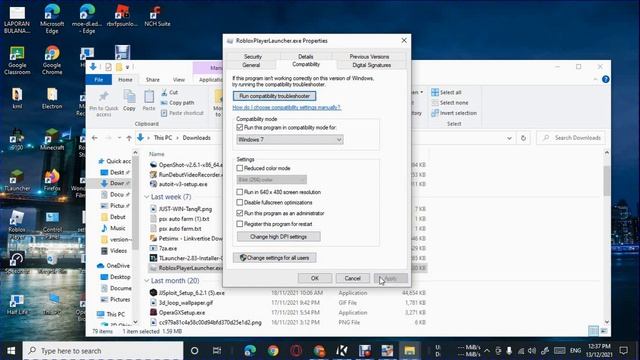
Task: Open NCH Suite desktop icon
Action: pos(157,16)
